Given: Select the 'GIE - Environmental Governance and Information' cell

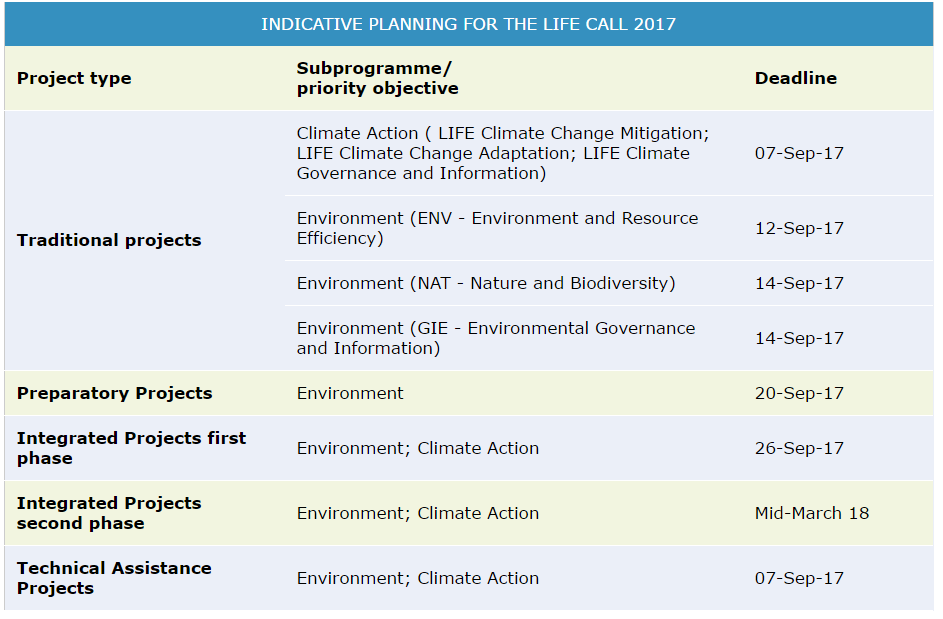Looking at the screenshot, I should pos(495,338).
